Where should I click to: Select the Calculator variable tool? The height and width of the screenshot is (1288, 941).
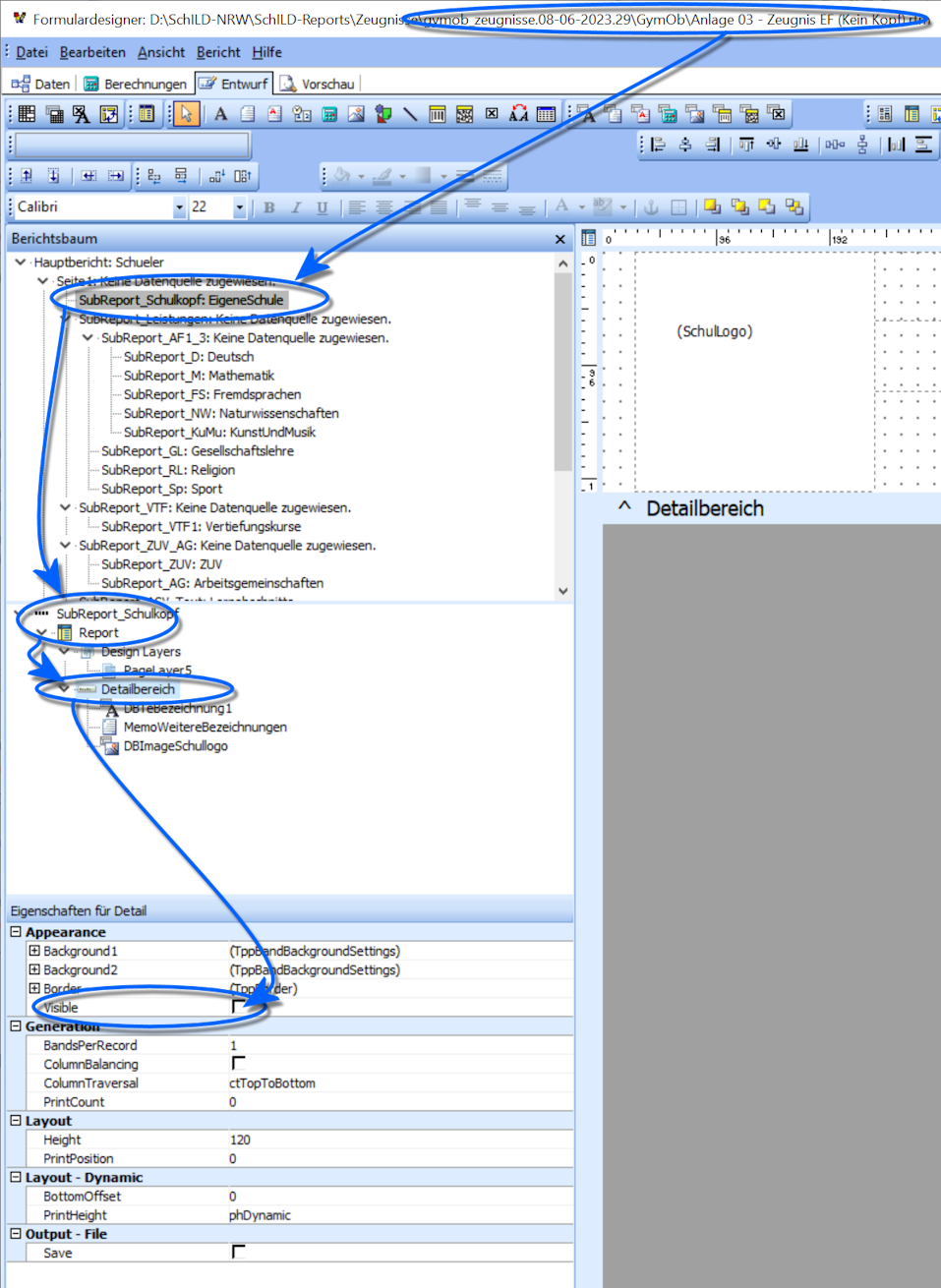(329, 114)
